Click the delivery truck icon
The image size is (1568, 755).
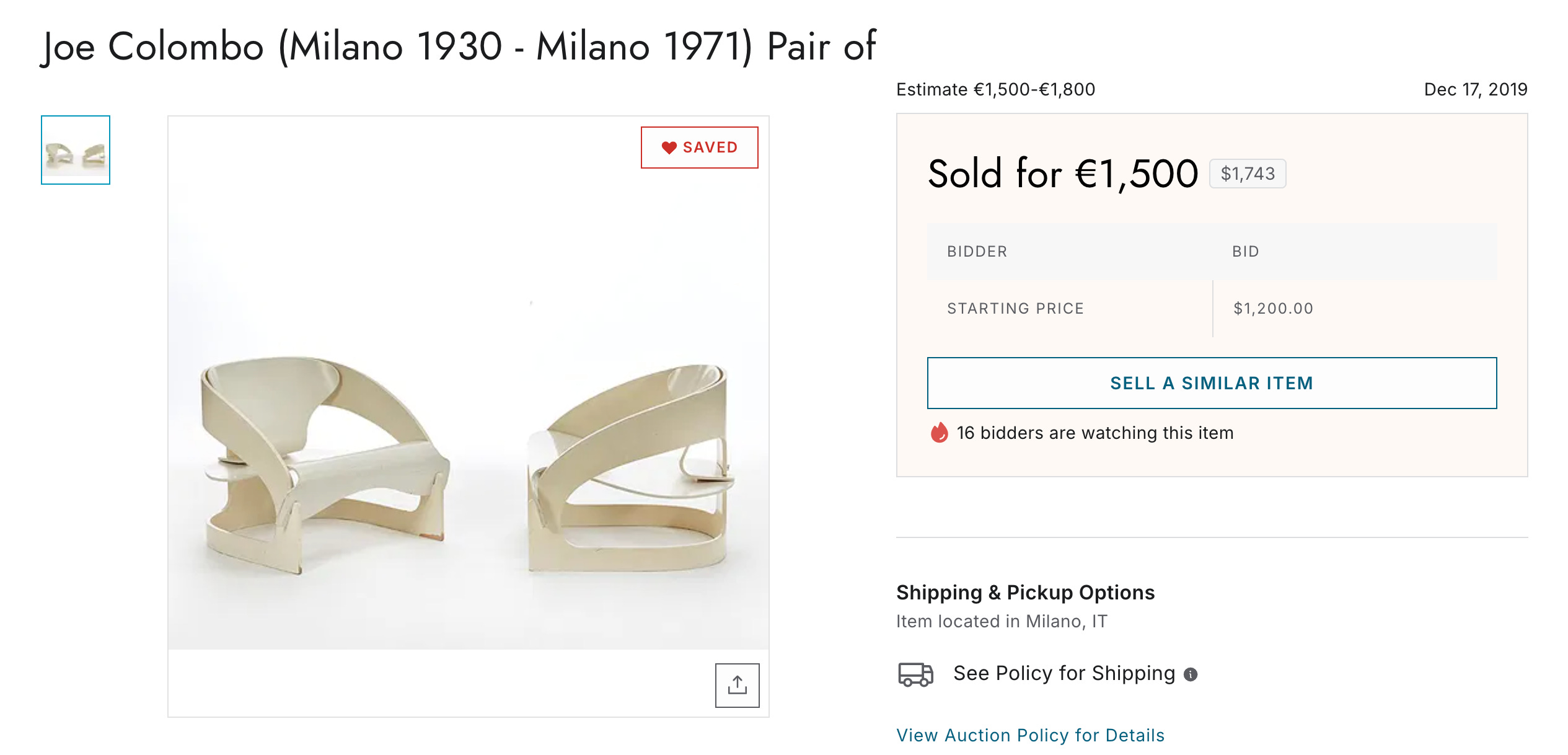tap(915, 674)
